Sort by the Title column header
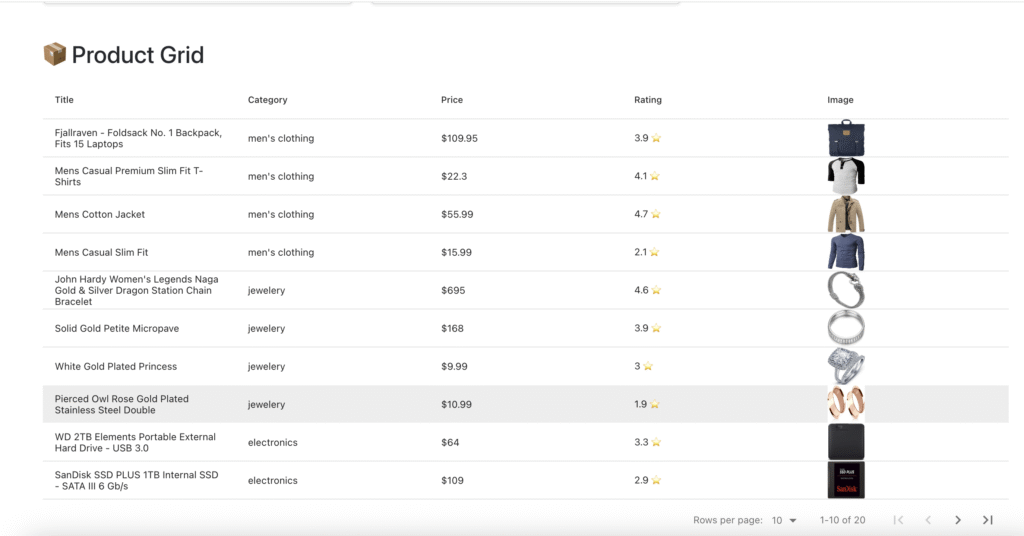This screenshot has height=536, width=1024. 64,100
